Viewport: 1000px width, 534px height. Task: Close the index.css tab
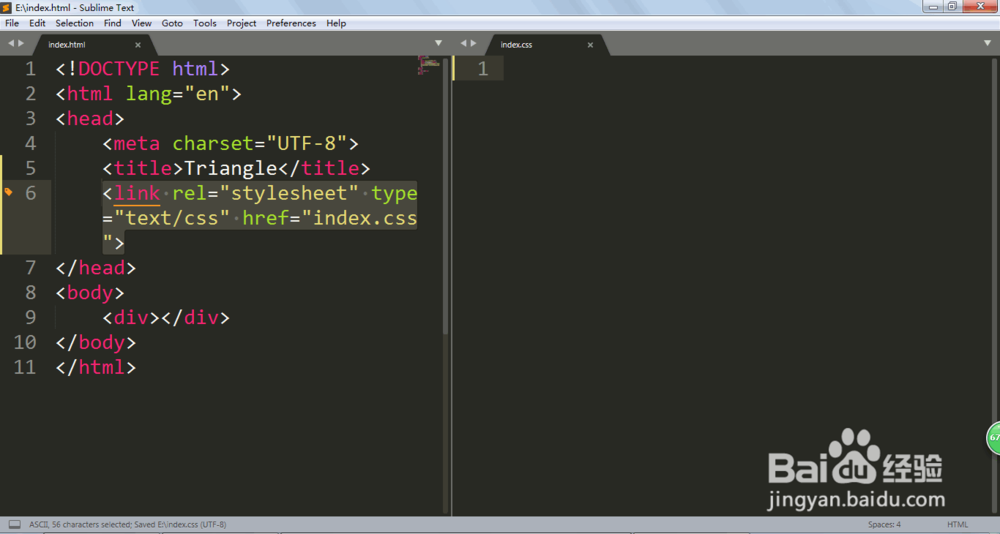[590, 45]
